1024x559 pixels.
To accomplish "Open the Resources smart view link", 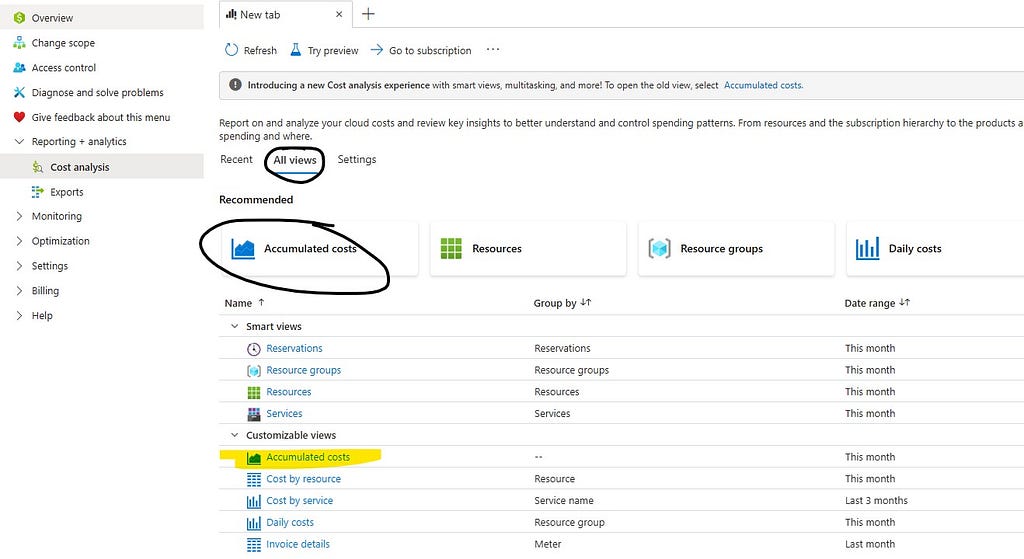I will tap(289, 392).
